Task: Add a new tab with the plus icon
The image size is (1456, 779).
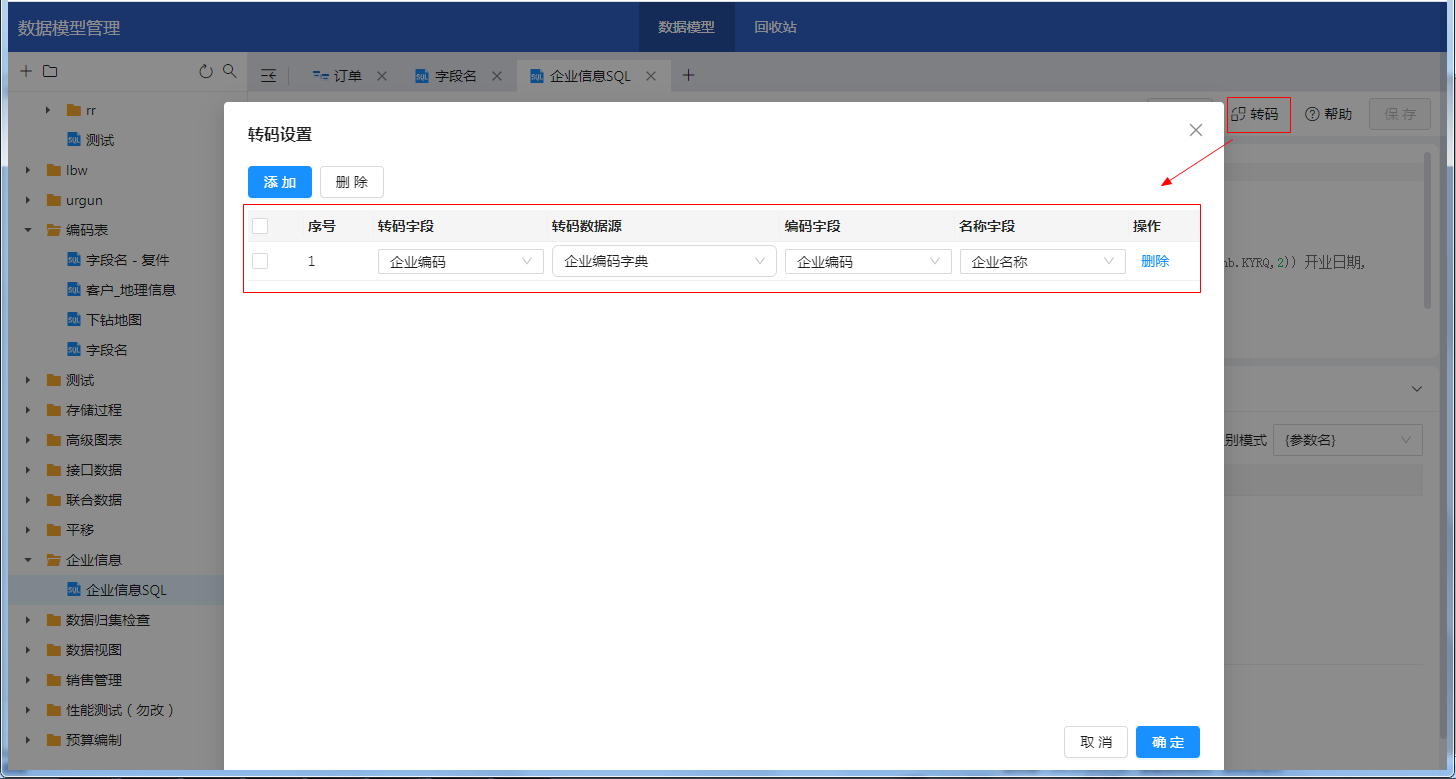Action: [688, 76]
